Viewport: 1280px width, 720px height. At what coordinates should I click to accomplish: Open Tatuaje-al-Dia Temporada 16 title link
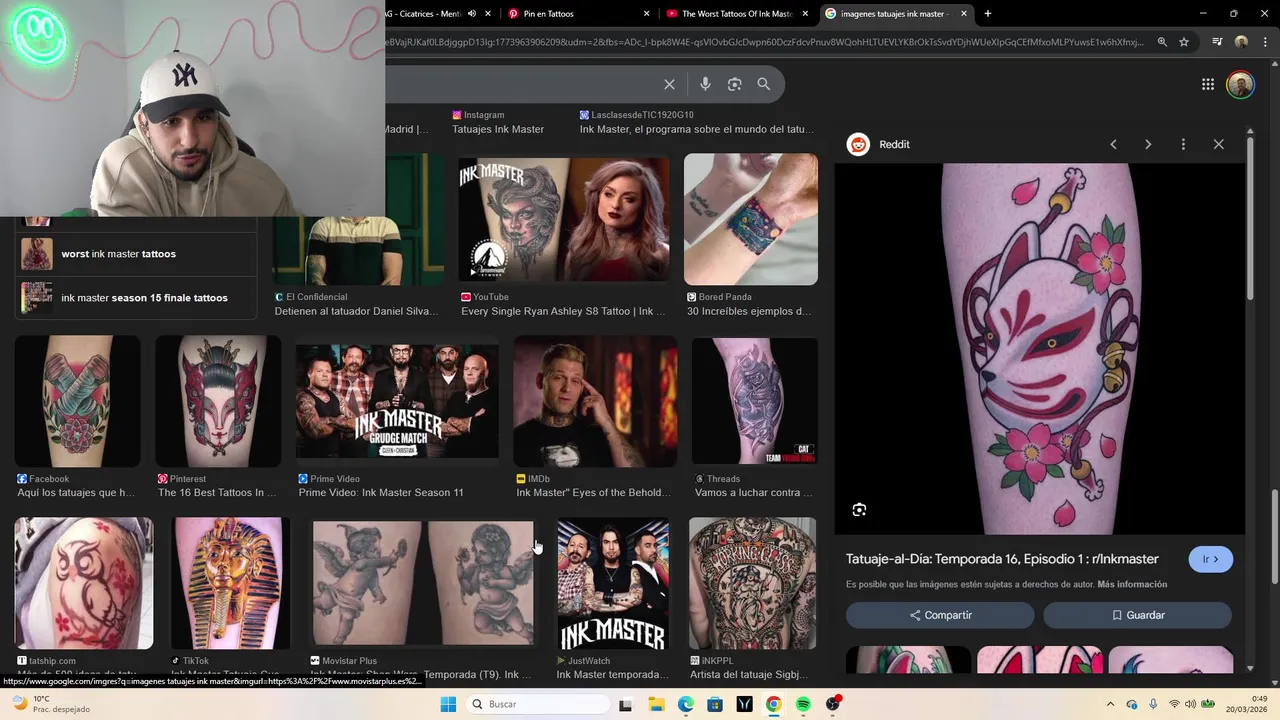coord(1002,559)
